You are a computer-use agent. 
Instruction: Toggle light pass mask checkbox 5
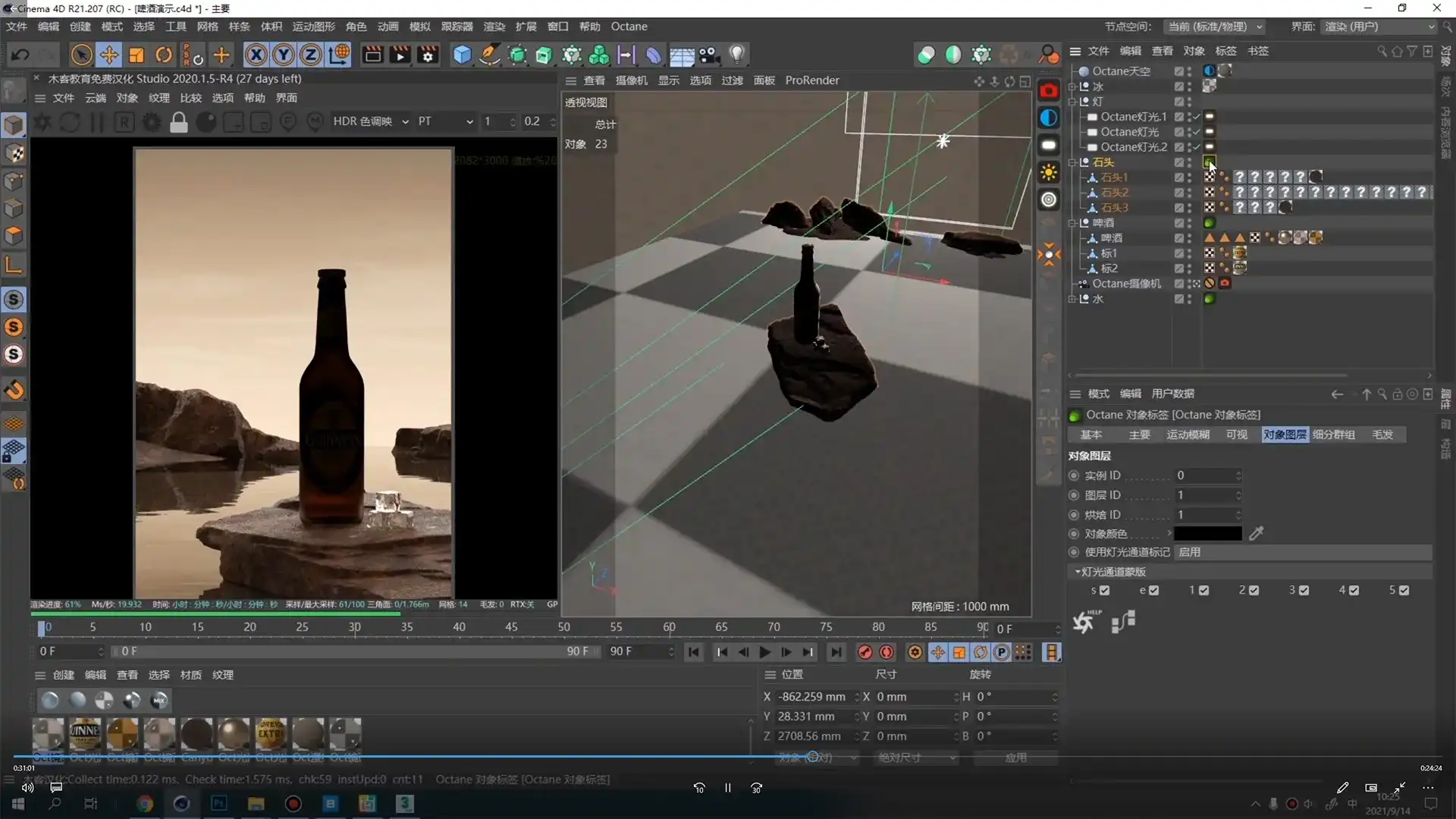[1404, 591]
